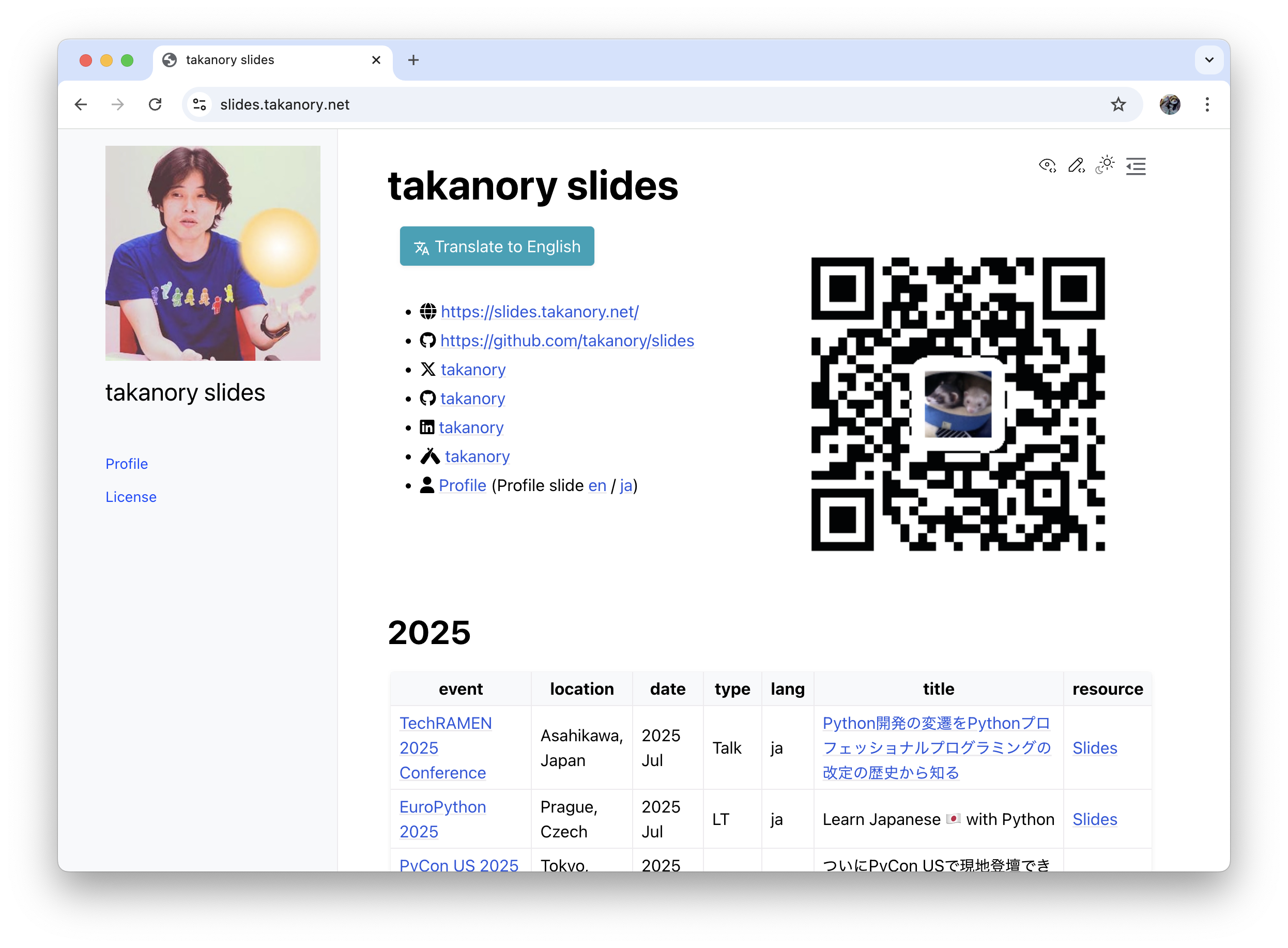This screenshot has width=1288, height=948.
Task: Open the LinkedIn icon next to takanory
Action: [427, 427]
